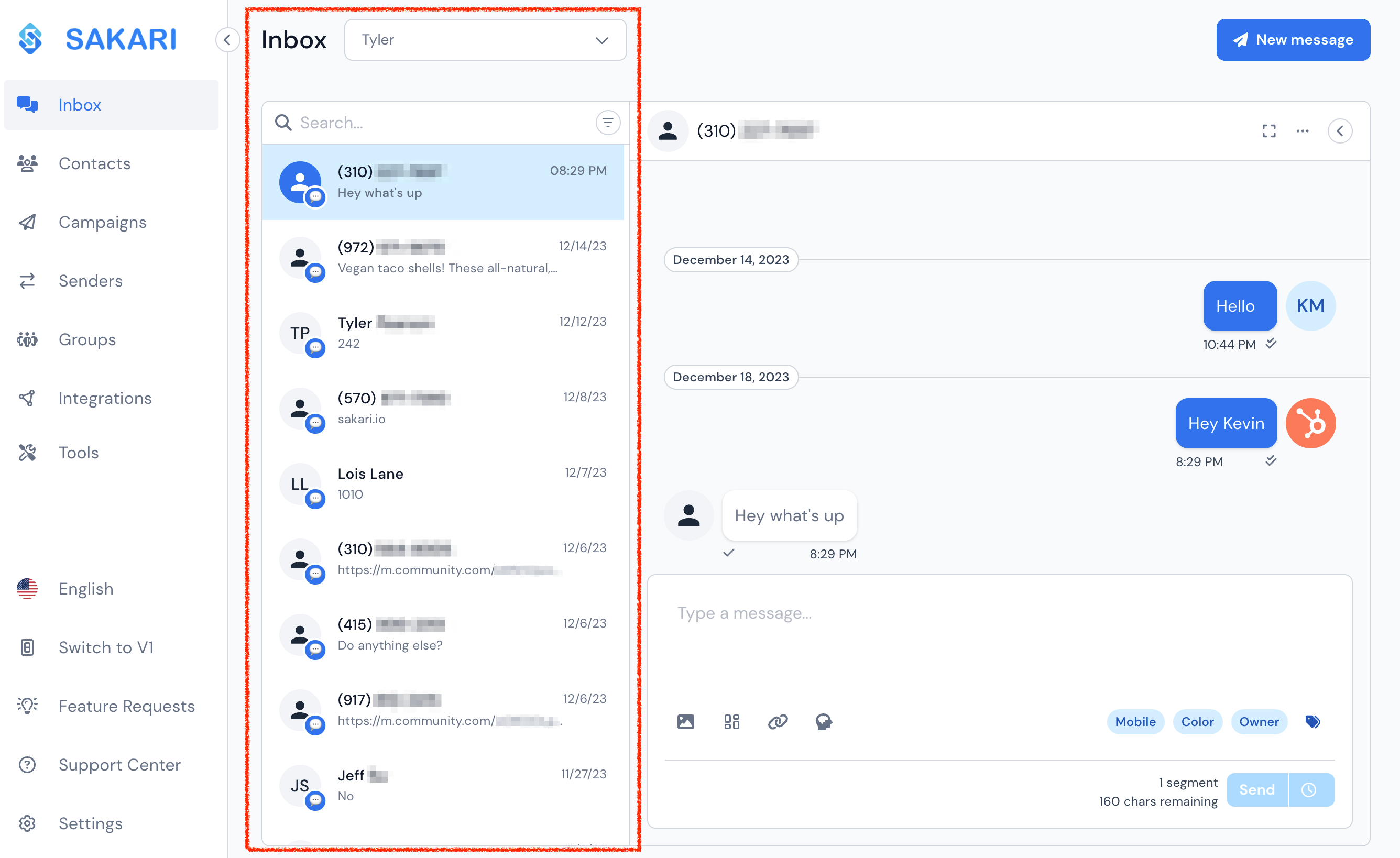Select the Senders section in sidebar
Image resolution: width=1400 pixels, height=858 pixels.
[90, 281]
